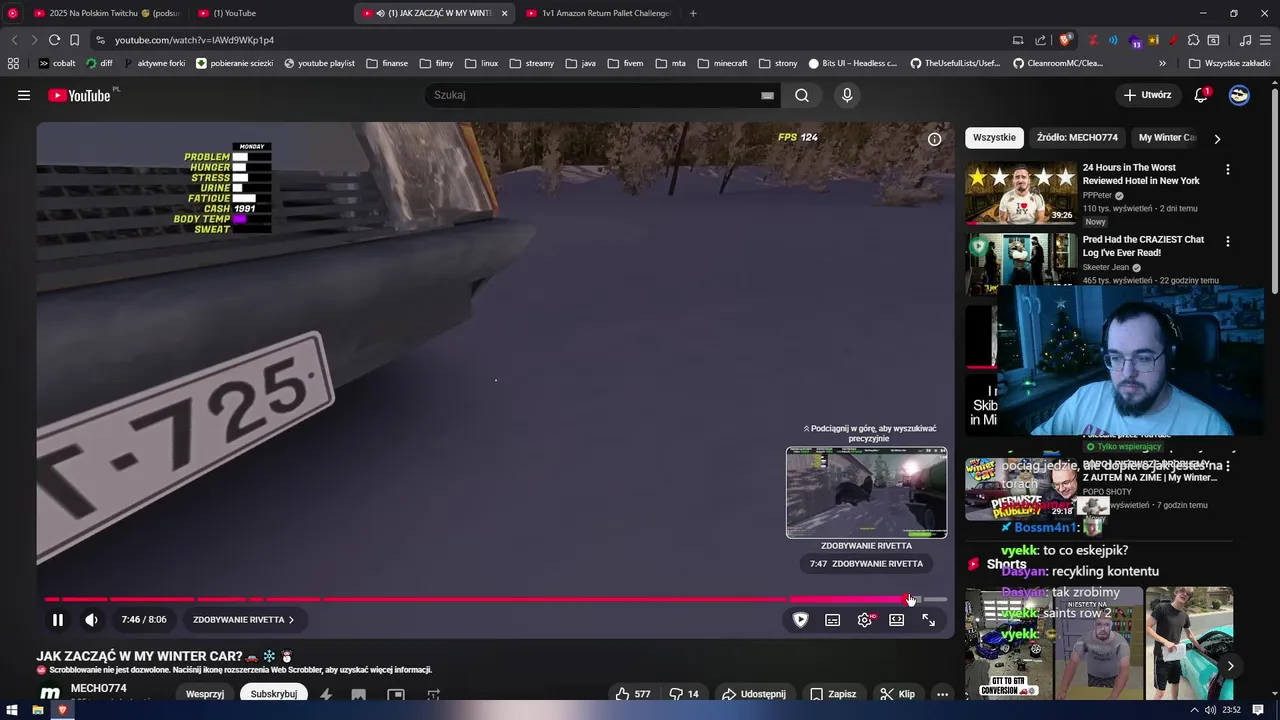This screenshot has width=1280, height=720.
Task: Open the YouTube guide hamburger menu
Action: click(x=24, y=95)
